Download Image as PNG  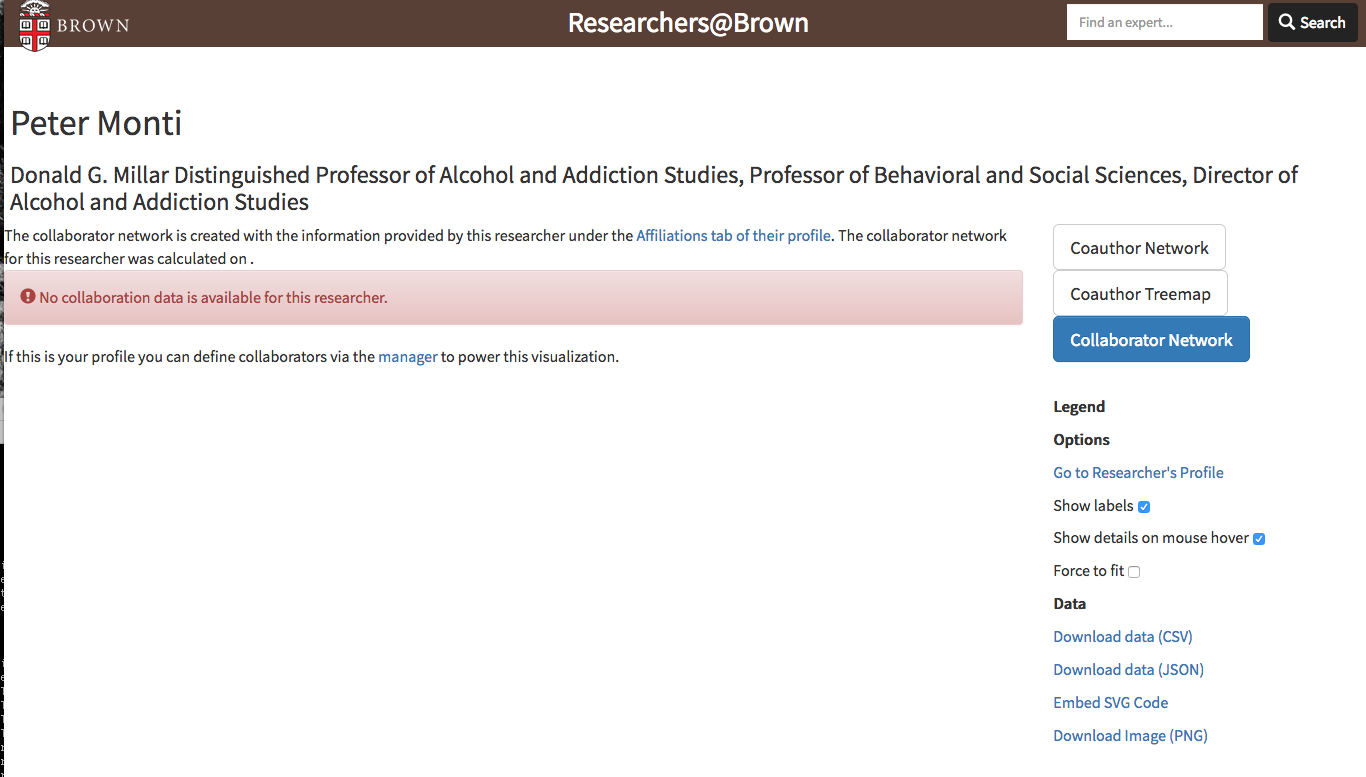1130,736
